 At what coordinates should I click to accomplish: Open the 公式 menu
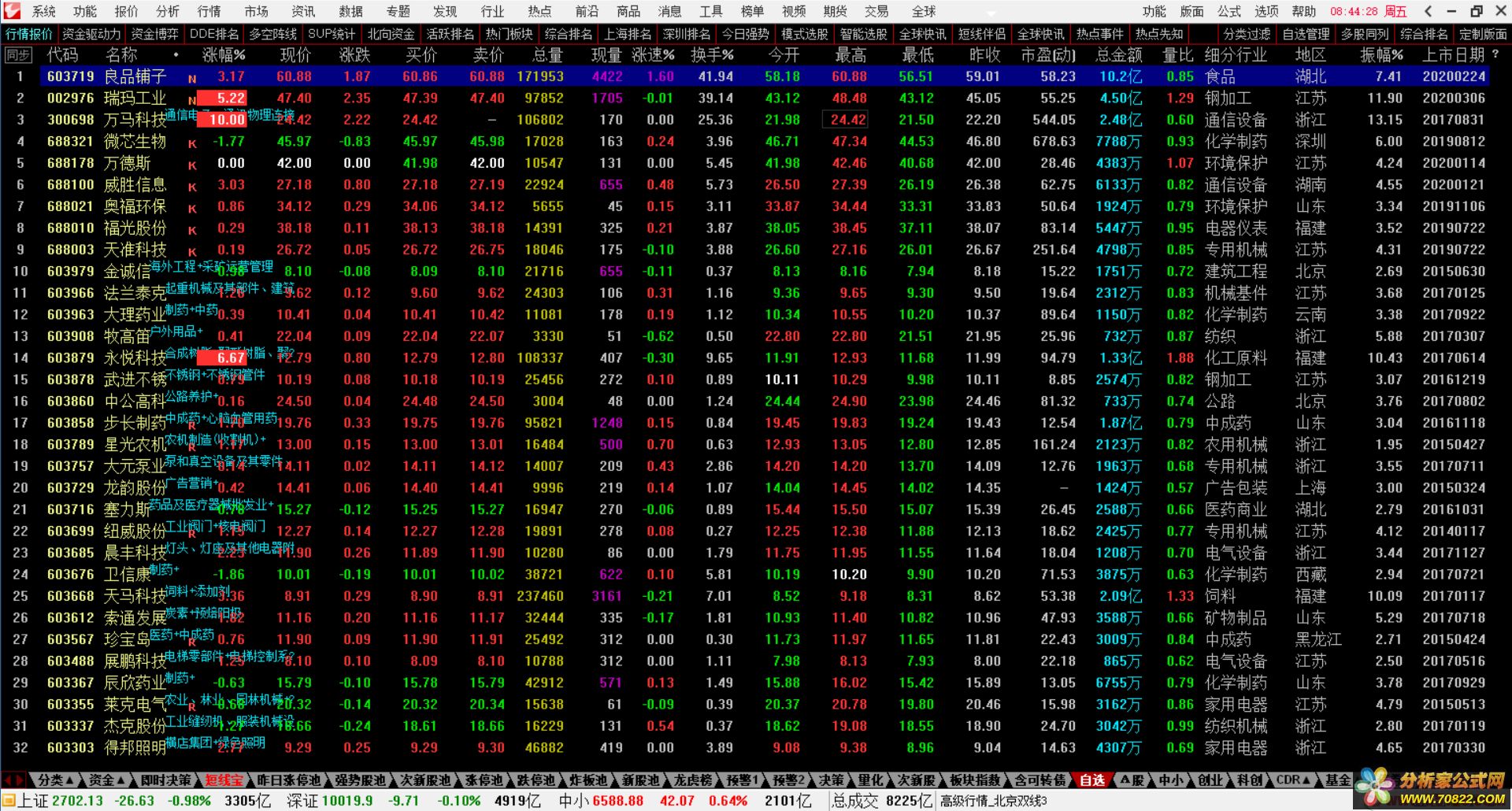click(x=1229, y=11)
